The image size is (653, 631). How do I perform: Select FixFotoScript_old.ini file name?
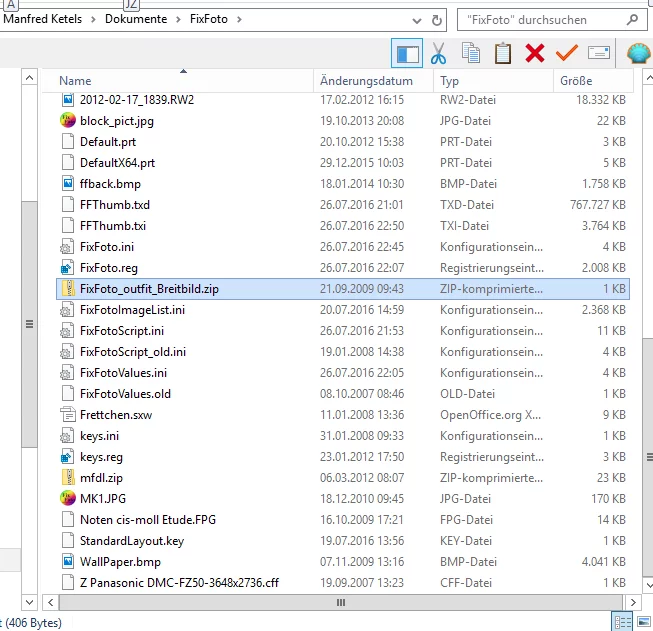tap(133, 352)
